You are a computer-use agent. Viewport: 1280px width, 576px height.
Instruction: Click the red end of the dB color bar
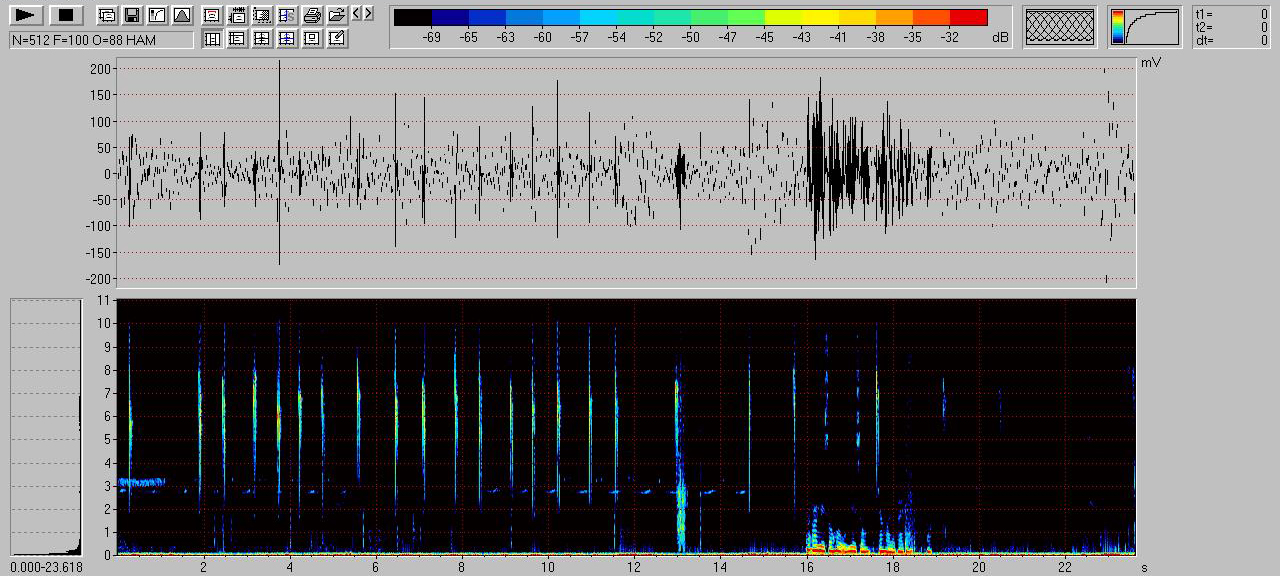(x=968, y=17)
